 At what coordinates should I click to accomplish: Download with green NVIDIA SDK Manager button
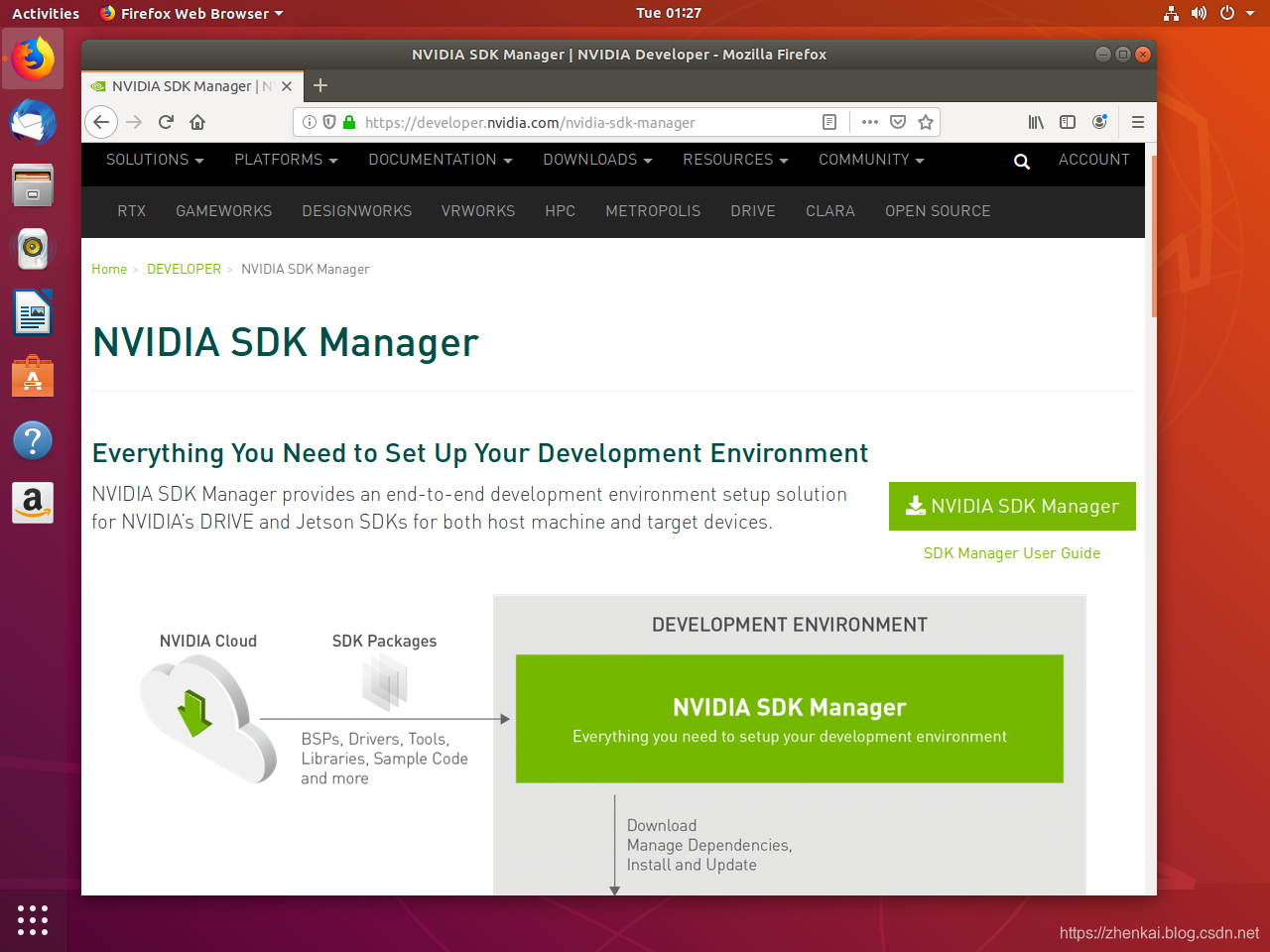pyautogui.click(x=1012, y=506)
